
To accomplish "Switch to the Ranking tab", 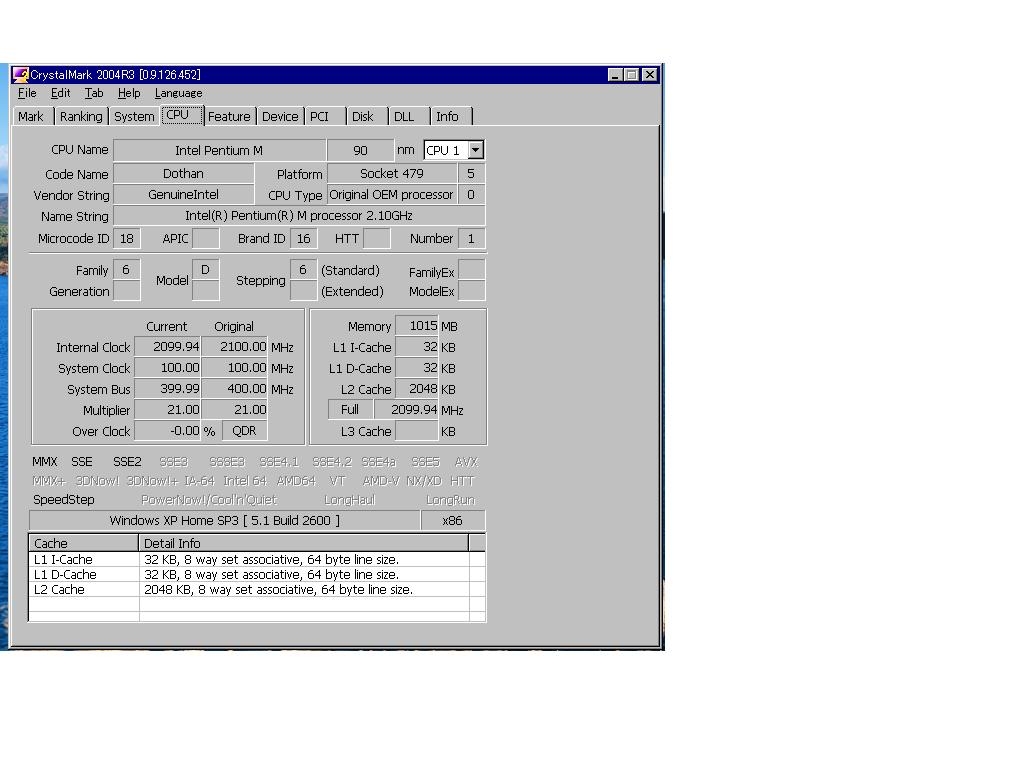I will pyautogui.click(x=81, y=116).
